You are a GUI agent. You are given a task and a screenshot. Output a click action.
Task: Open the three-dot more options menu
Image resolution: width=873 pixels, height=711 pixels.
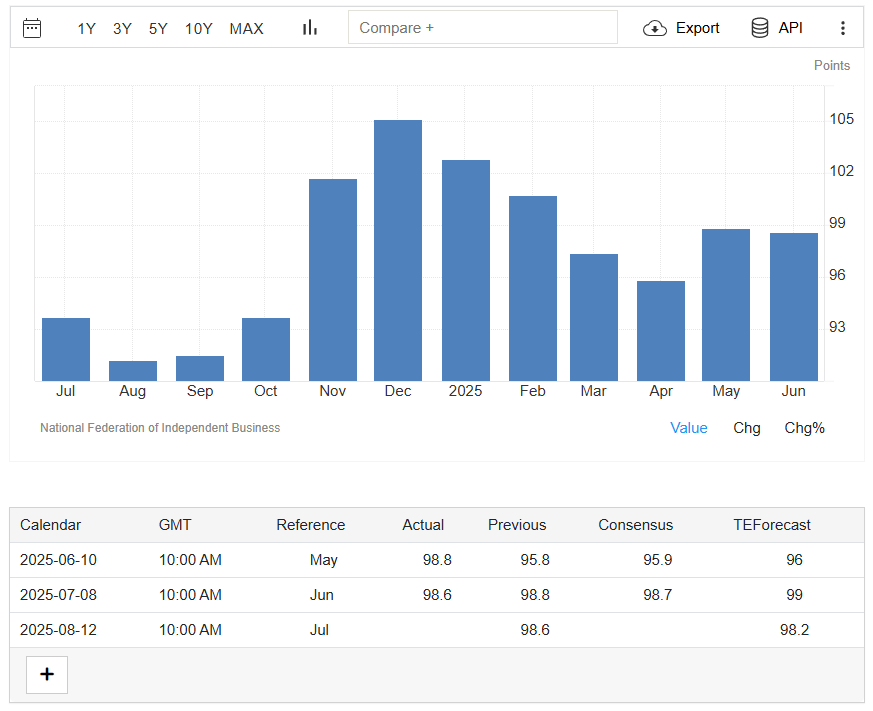pyautogui.click(x=843, y=28)
